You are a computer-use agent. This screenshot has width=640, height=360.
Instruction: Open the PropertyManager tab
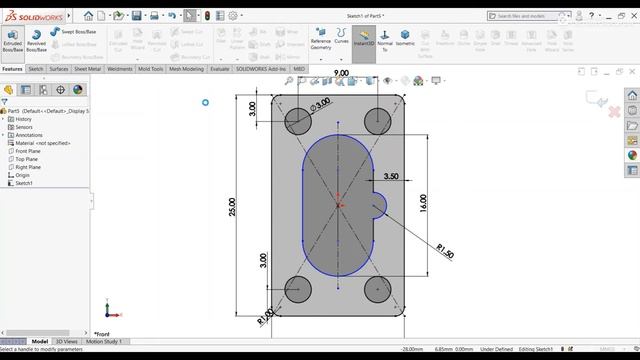point(26,89)
